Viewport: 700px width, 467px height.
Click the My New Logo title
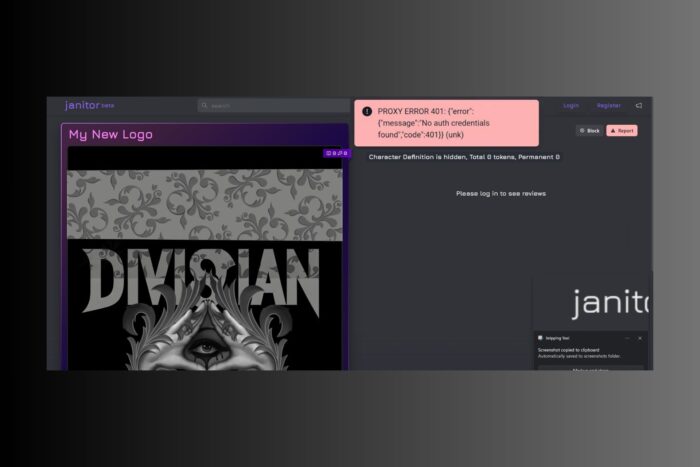tap(111, 134)
